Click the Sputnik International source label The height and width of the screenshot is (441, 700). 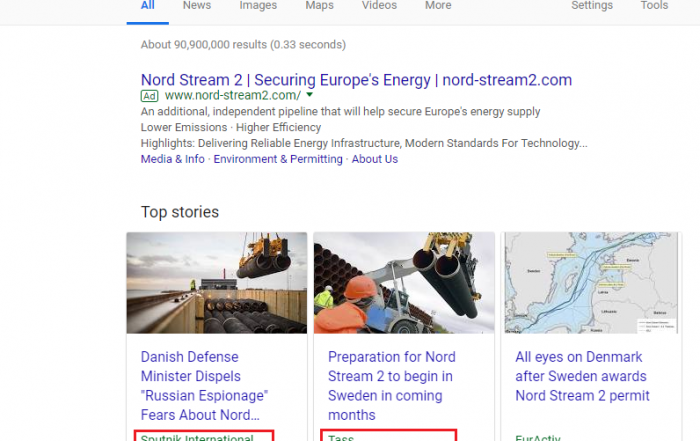click(197, 437)
